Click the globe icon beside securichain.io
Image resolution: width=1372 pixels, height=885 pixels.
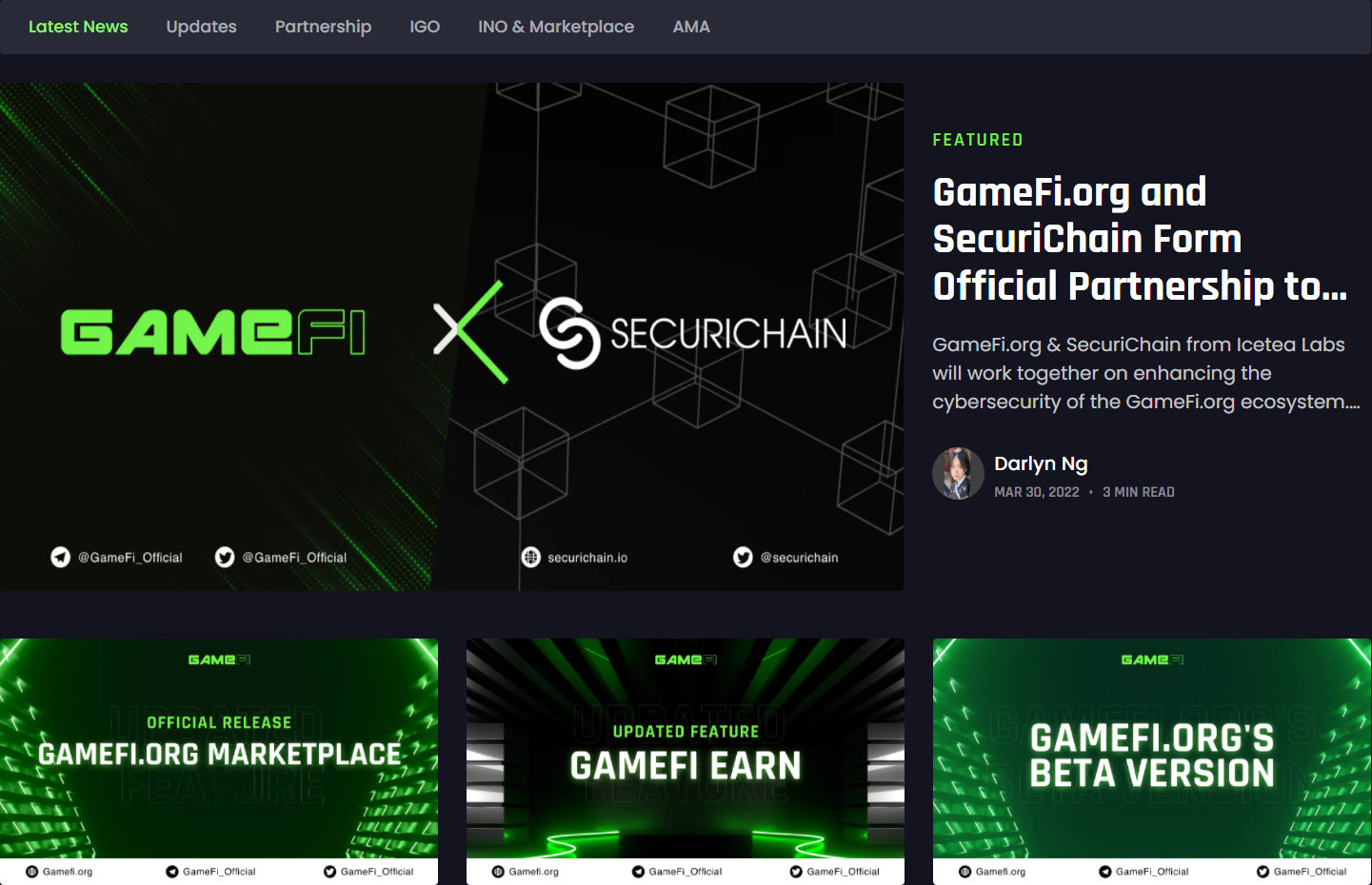tap(531, 558)
